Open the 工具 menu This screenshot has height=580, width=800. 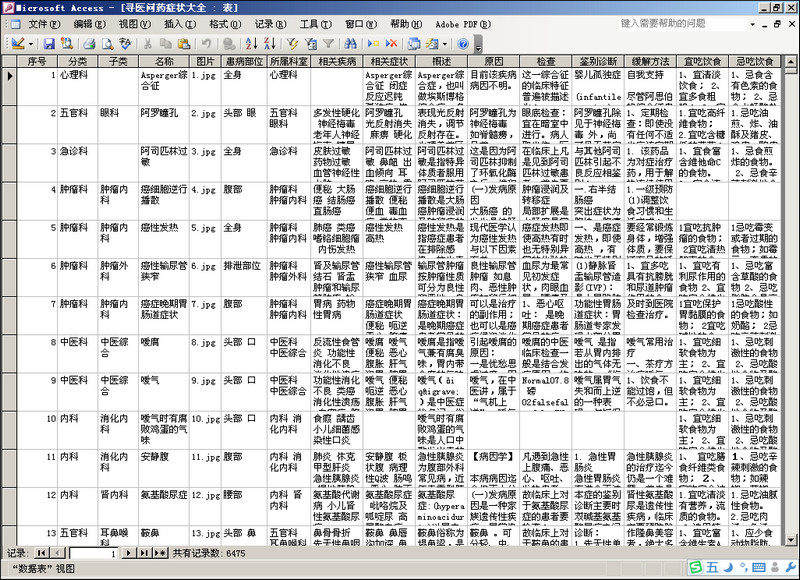[x=316, y=24]
